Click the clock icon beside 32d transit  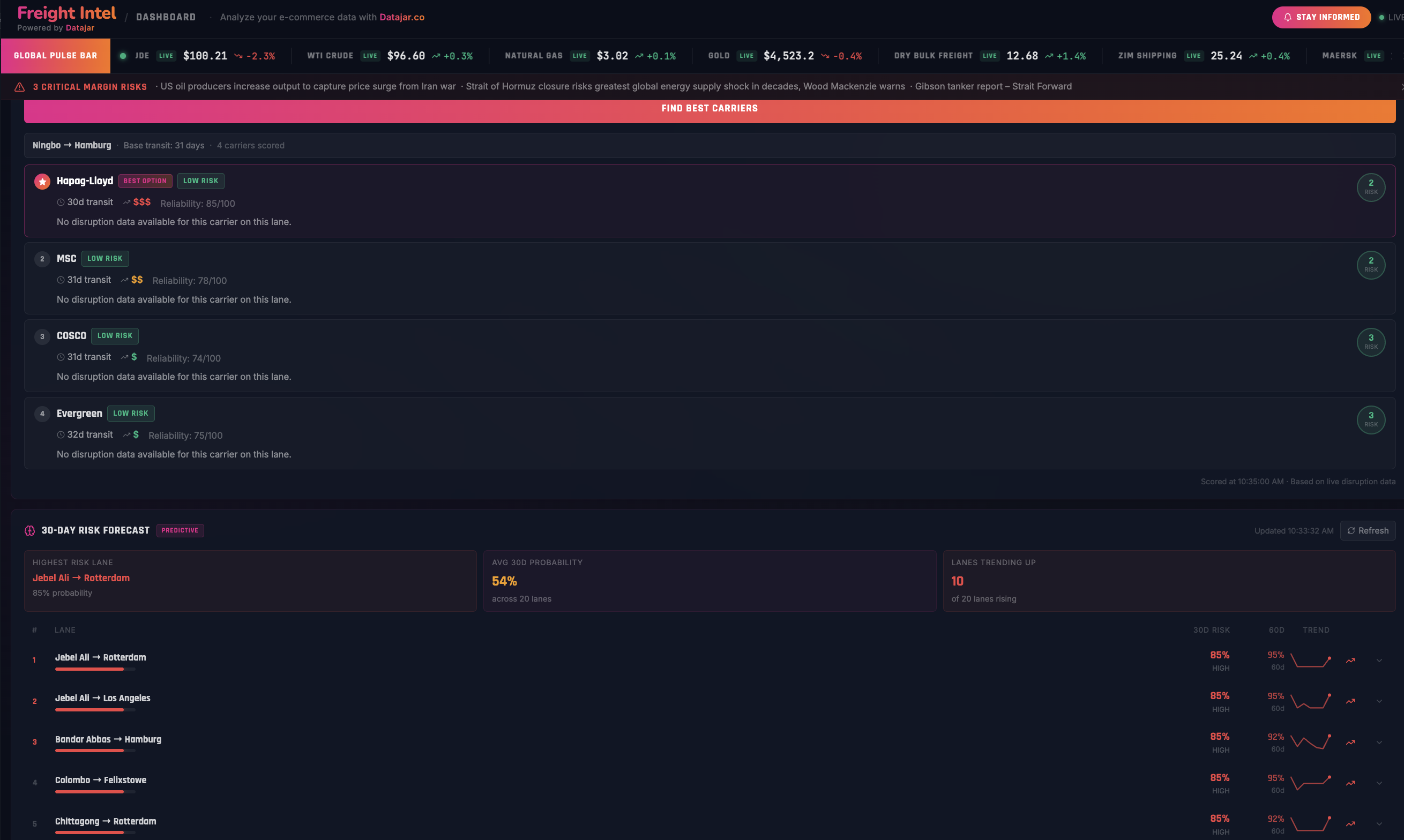61,434
